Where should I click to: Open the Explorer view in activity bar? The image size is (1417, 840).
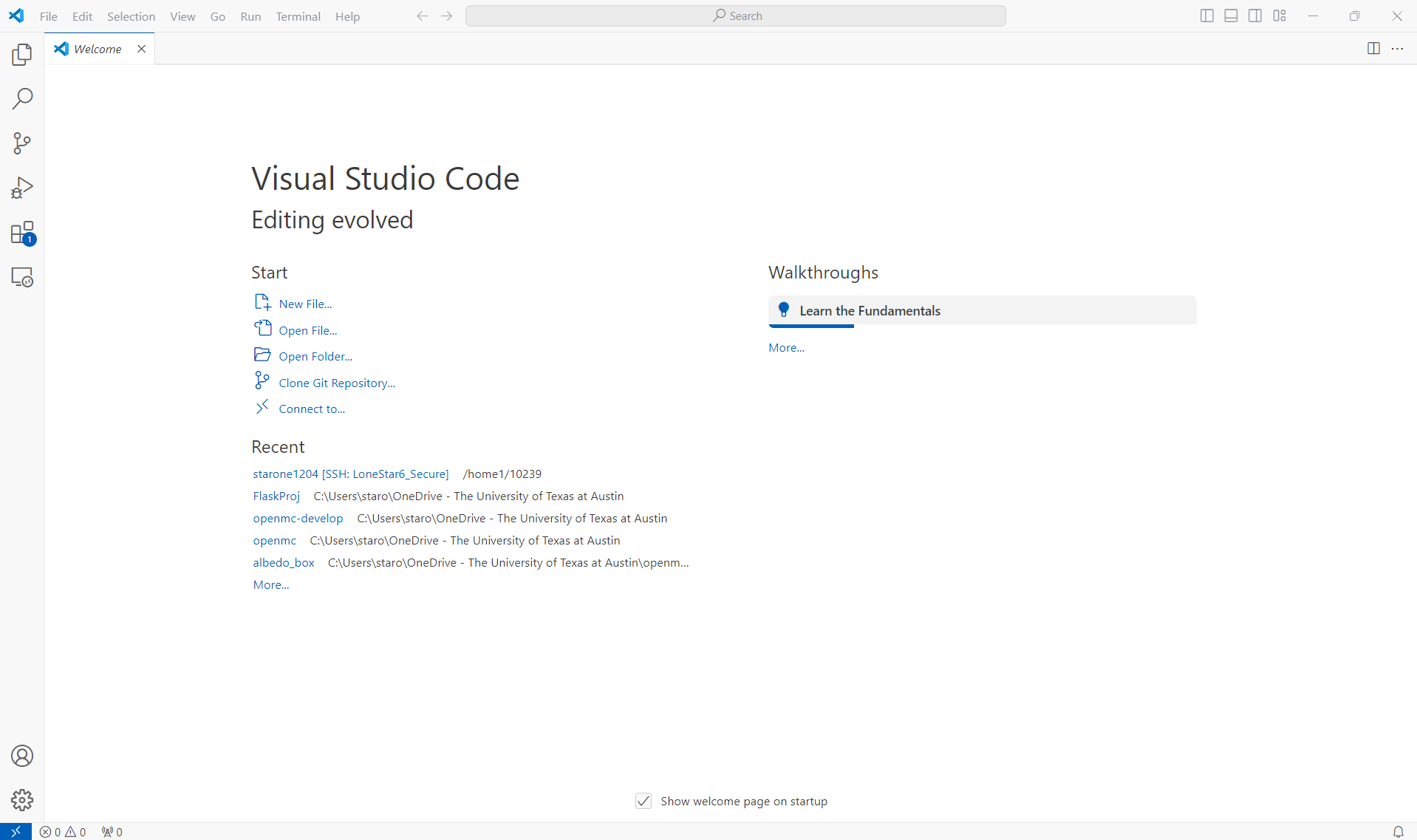pos(22,54)
